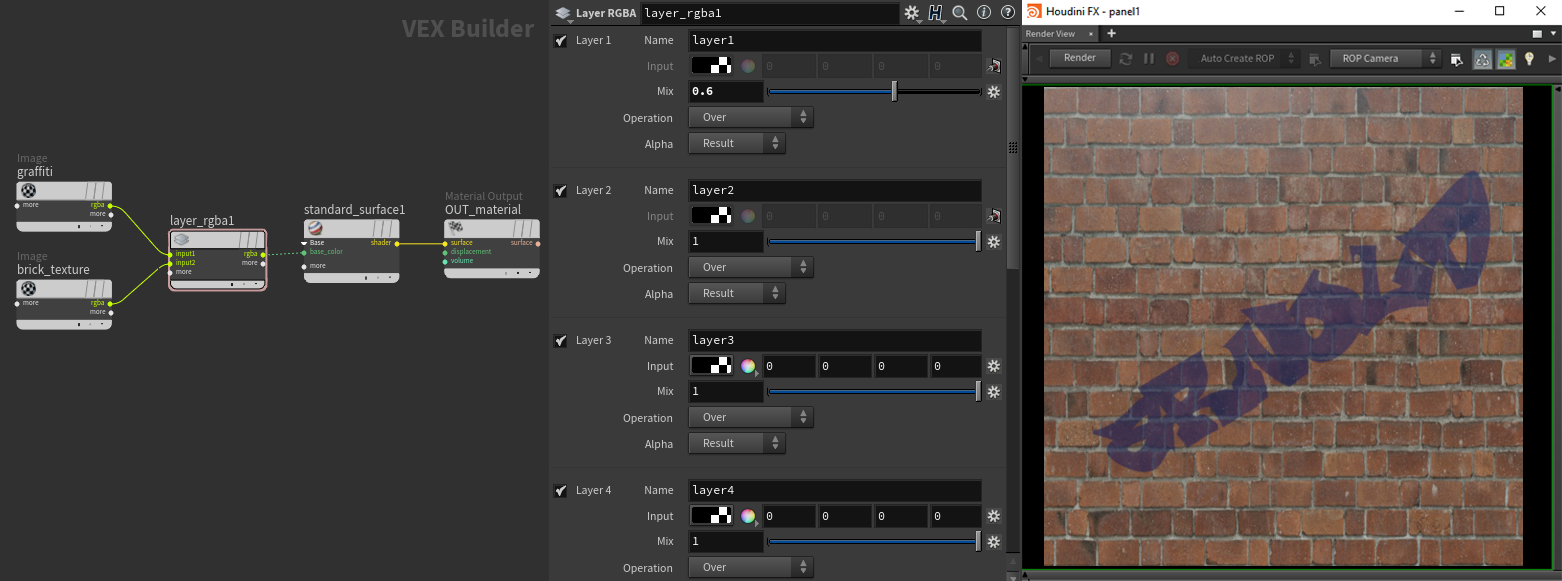
Task: Open Layer 2 Mix gear menu
Action: (994, 242)
